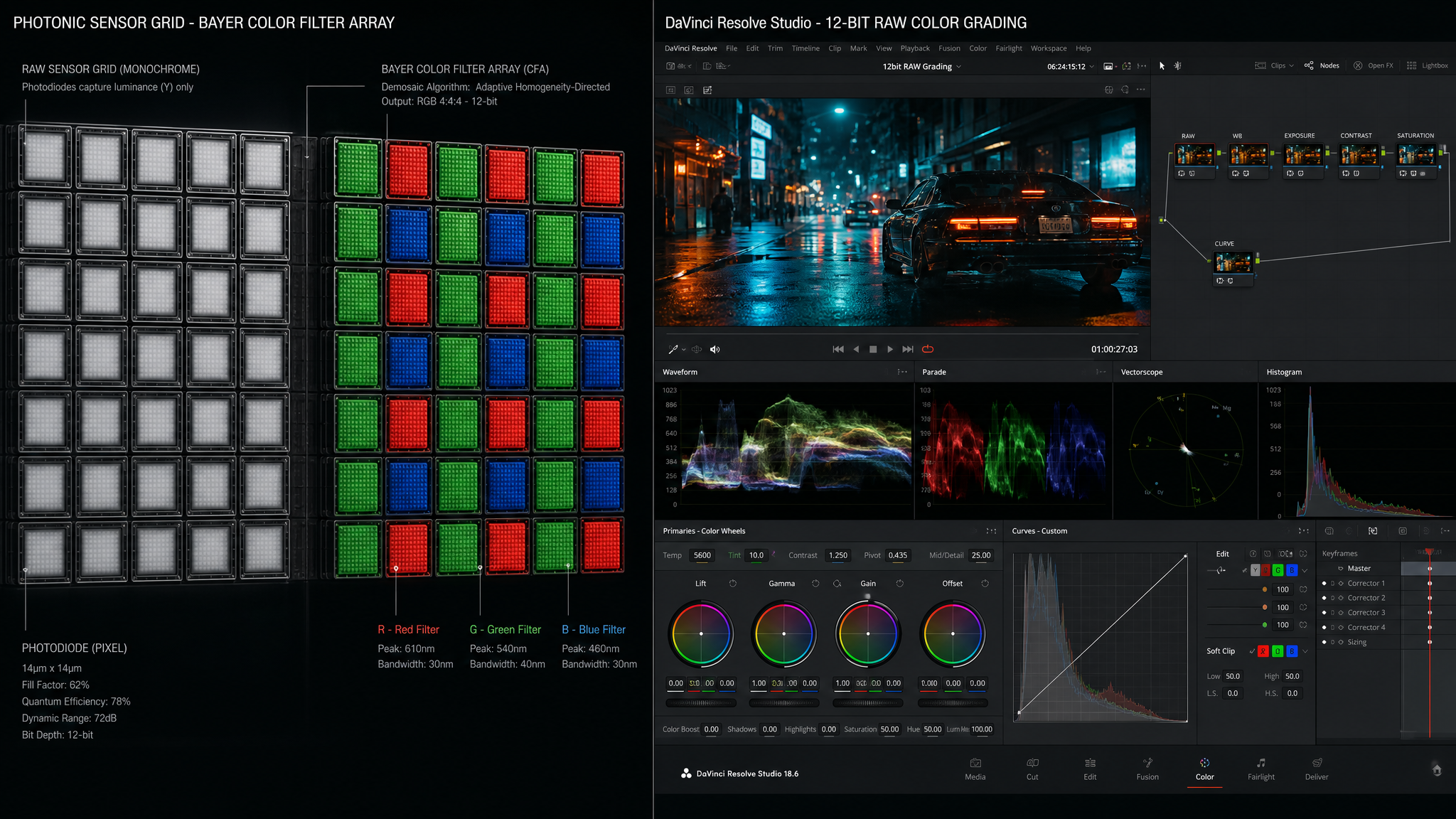Screen dimensions: 1456x819
Task: Select the SATURATION node thumbnail
Action: pyautogui.click(x=1416, y=154)
